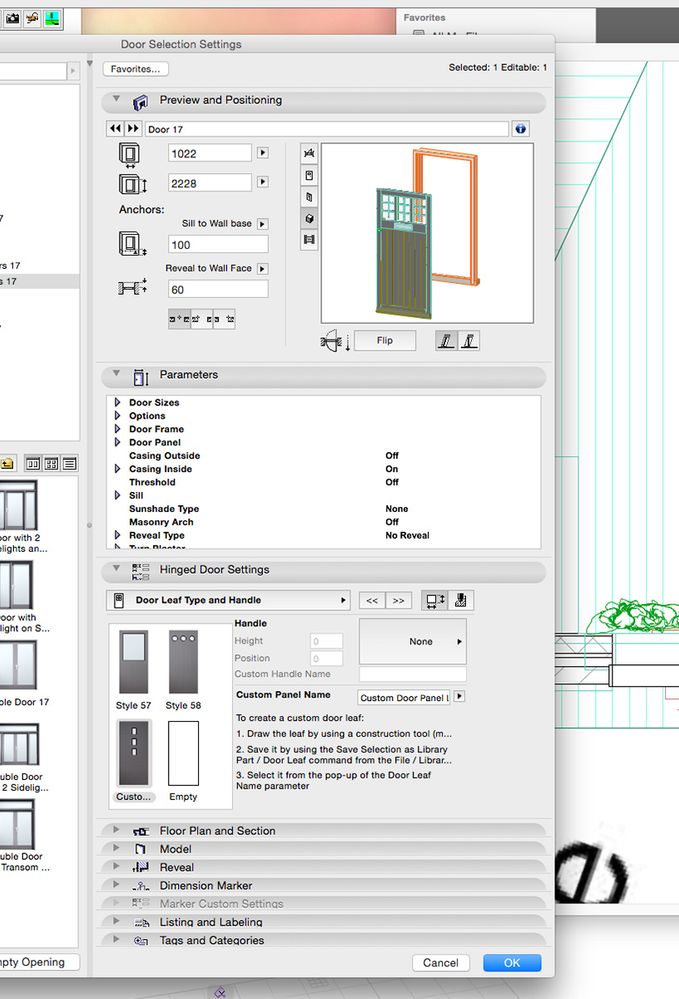Open the Door Leaf Type and Handle dropdown

(228, 601)
